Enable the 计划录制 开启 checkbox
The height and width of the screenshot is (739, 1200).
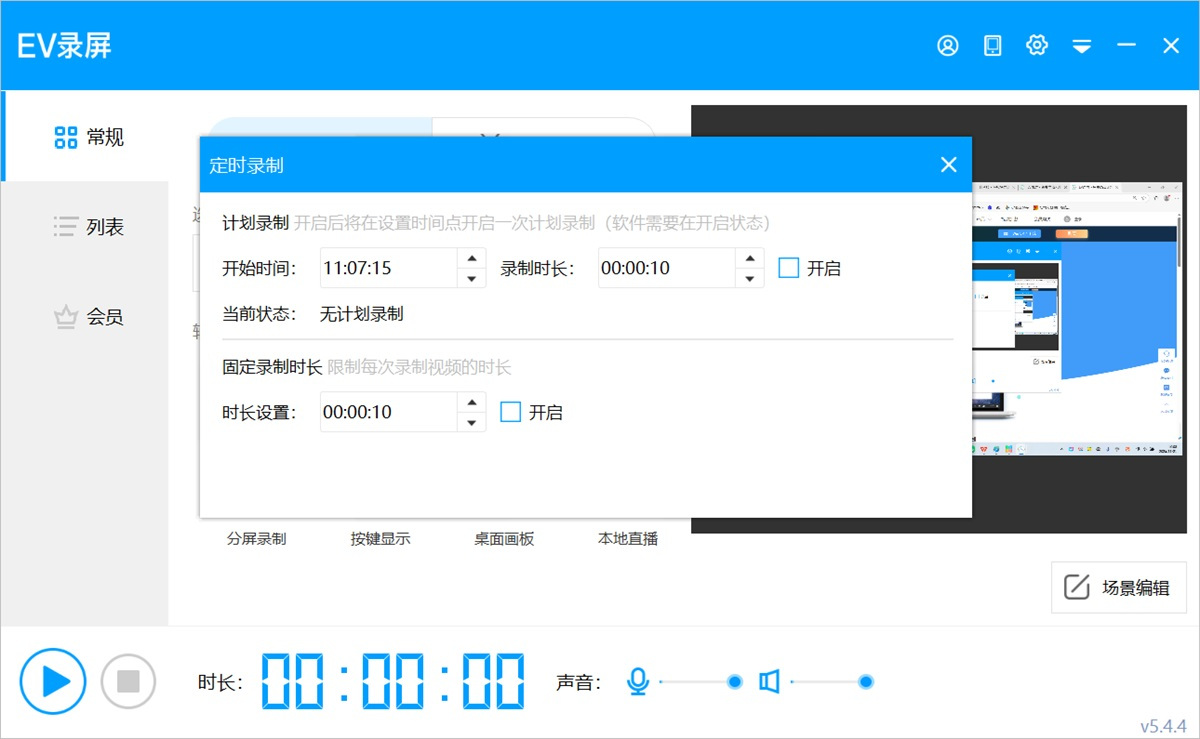[789, 268]
